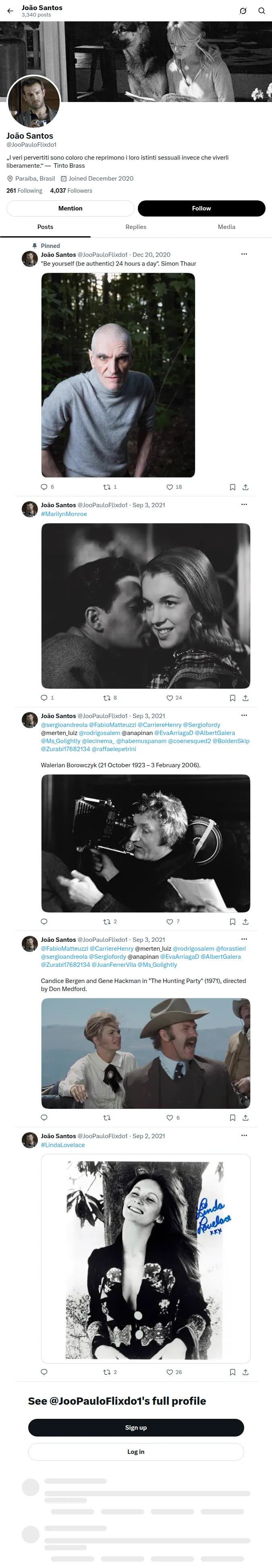Click the Follow button
The width and height of the screenshot is (272, 1568).
(201, 208)
